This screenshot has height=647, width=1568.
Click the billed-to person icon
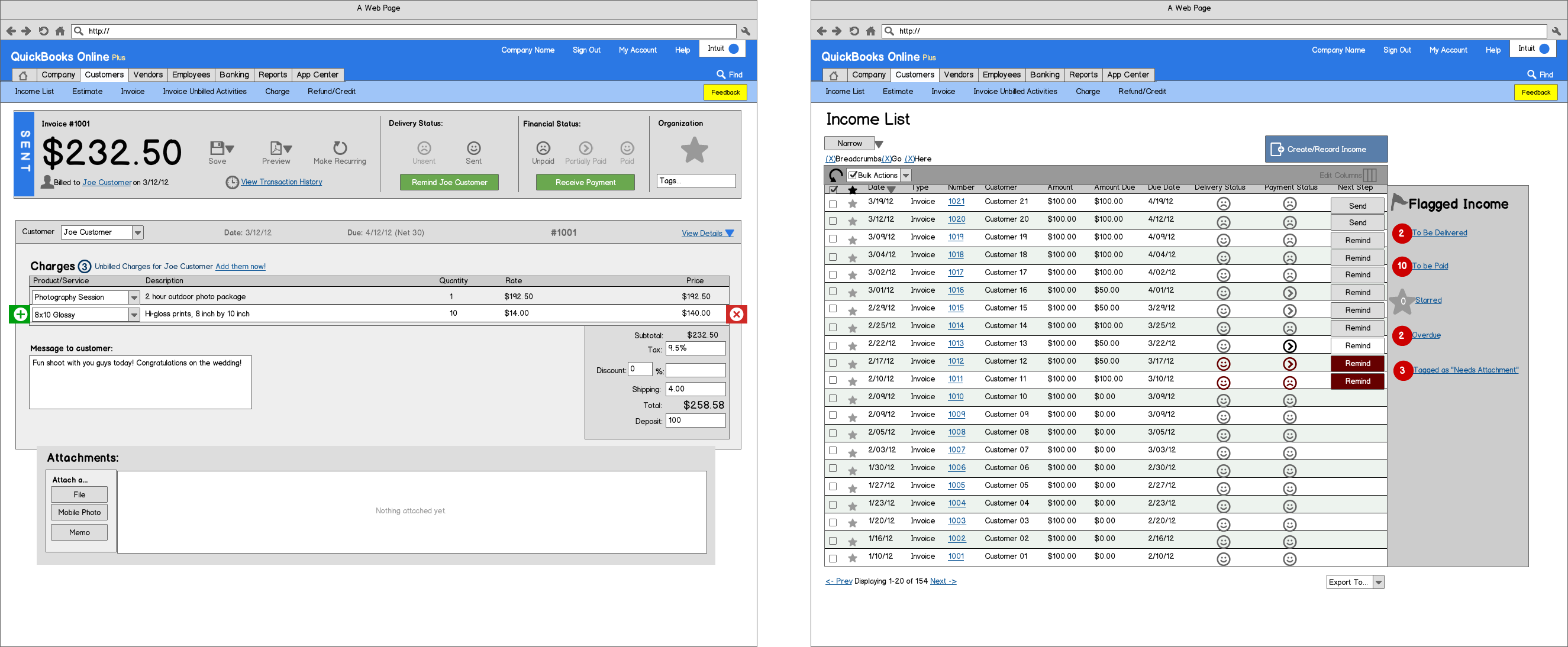tap(47, 182)
